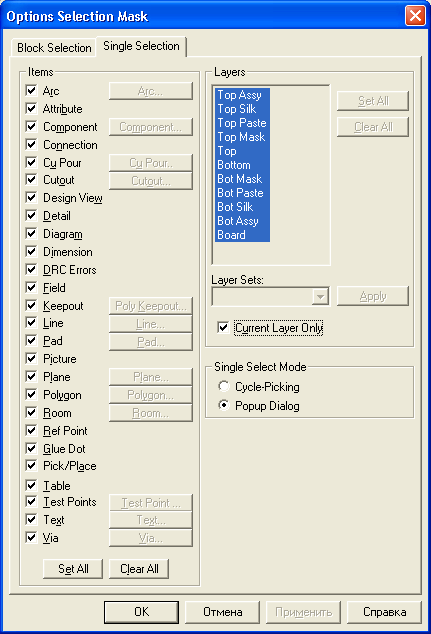
Task: Select Top Paste layer
Action: tap(242, 123)
